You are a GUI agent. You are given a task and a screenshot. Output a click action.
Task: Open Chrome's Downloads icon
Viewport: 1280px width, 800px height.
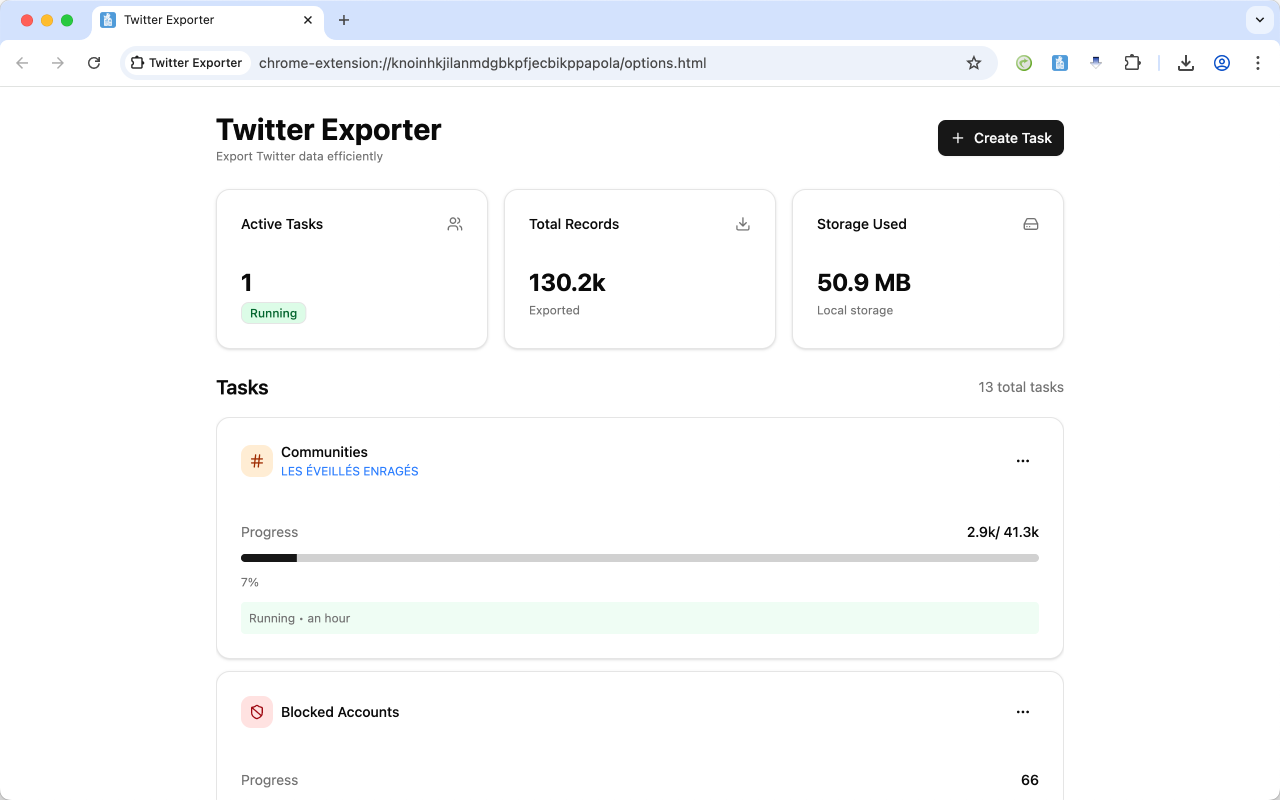(1185, 62)
